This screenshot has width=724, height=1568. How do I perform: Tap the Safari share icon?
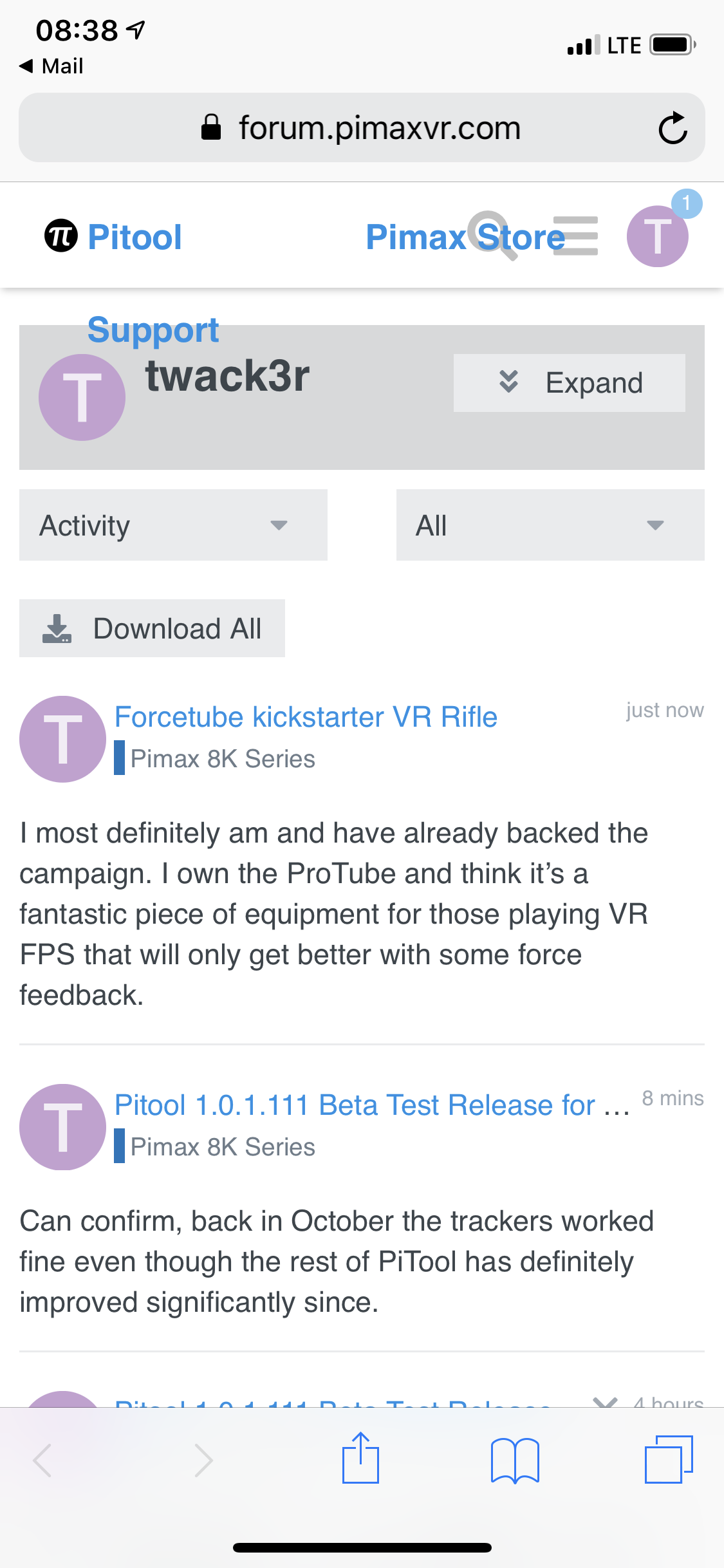[360, 1459]
